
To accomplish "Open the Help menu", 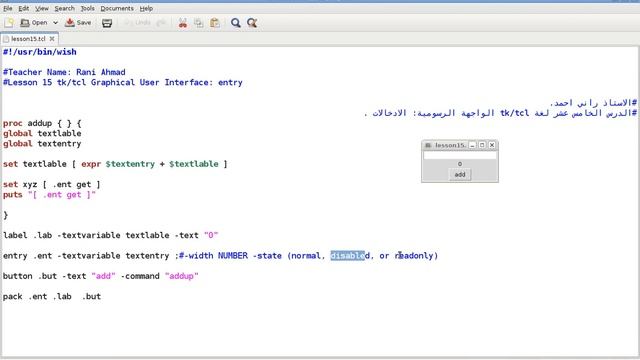I will click(146, 8).
